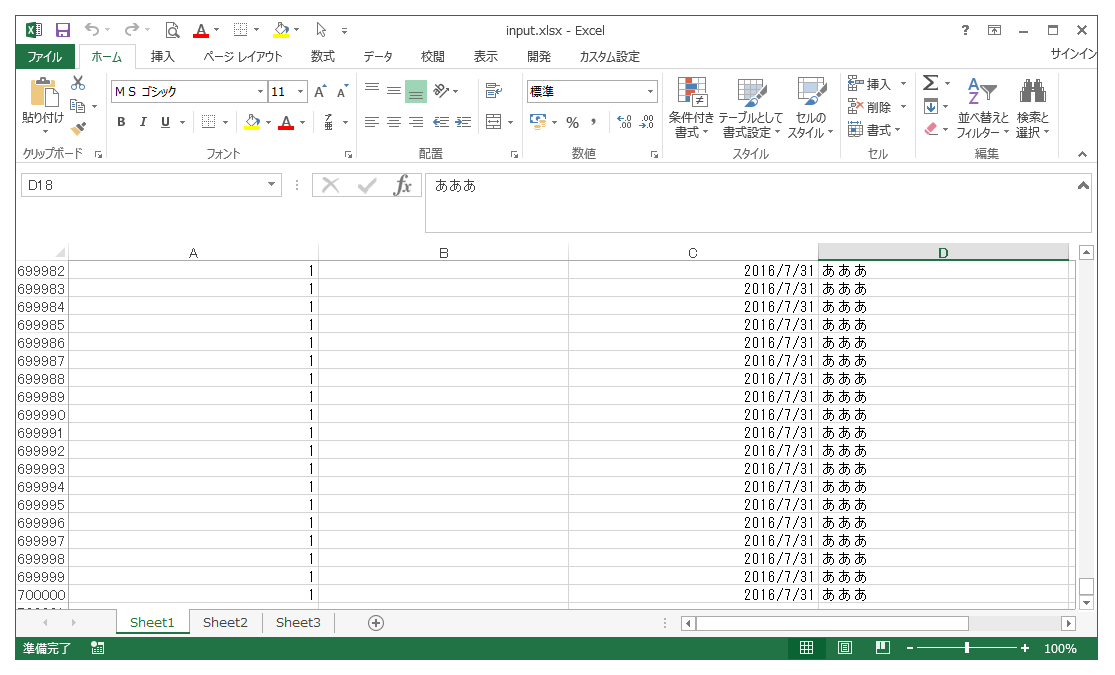Click the insert function fx icon

pyautogui.click(x=402, y=186)
